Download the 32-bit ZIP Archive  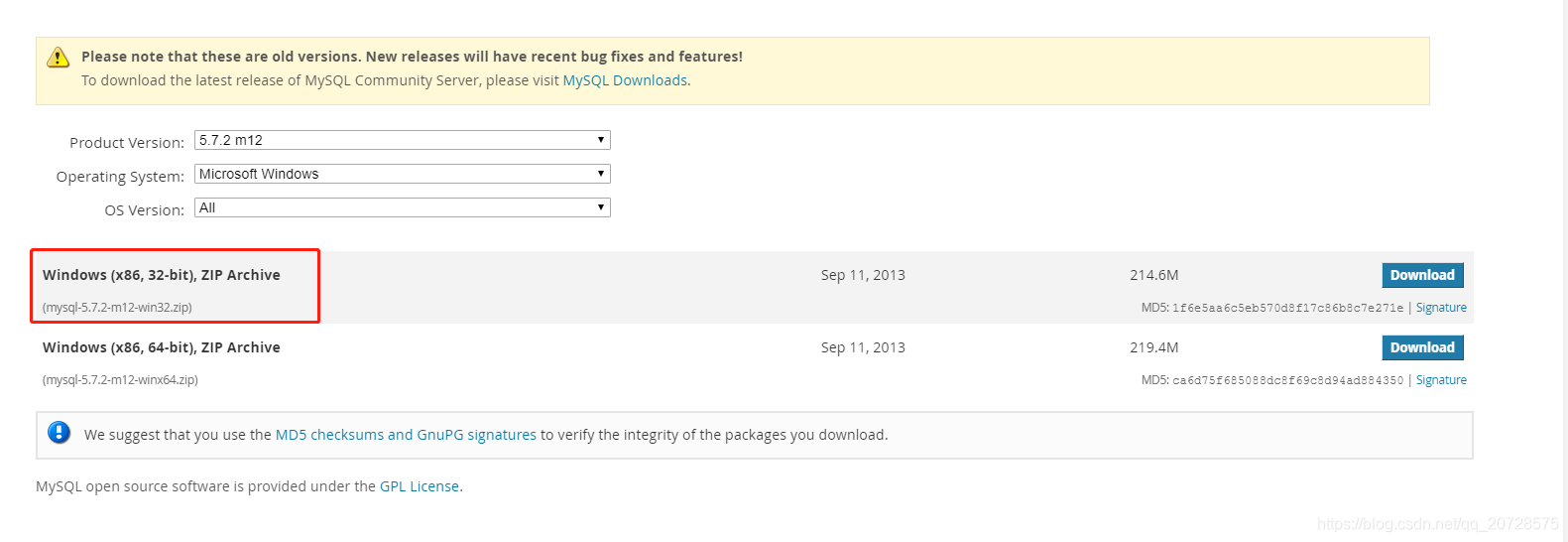[x=1422, y=275]
